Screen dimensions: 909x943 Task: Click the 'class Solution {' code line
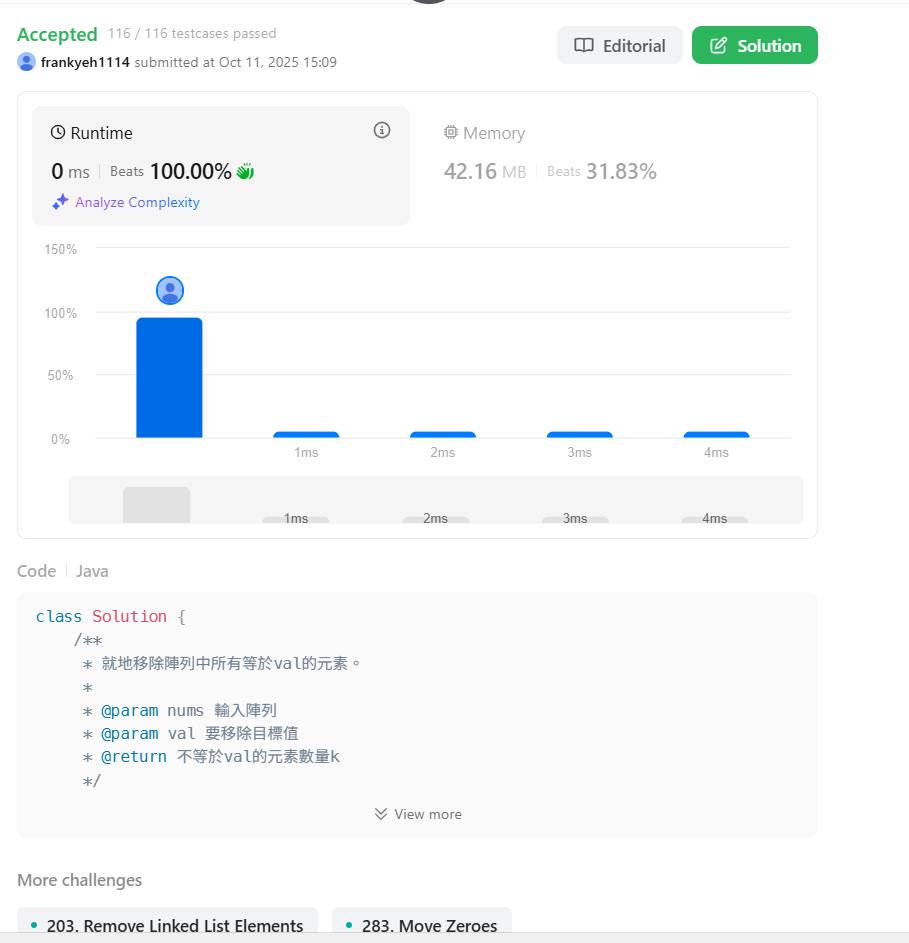pyautogui.click(x=111, y=616)
